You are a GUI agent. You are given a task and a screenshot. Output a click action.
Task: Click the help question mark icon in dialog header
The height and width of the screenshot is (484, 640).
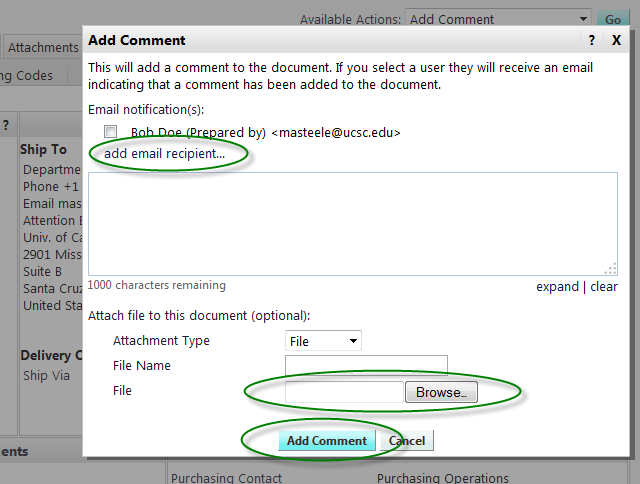[592, 40]
